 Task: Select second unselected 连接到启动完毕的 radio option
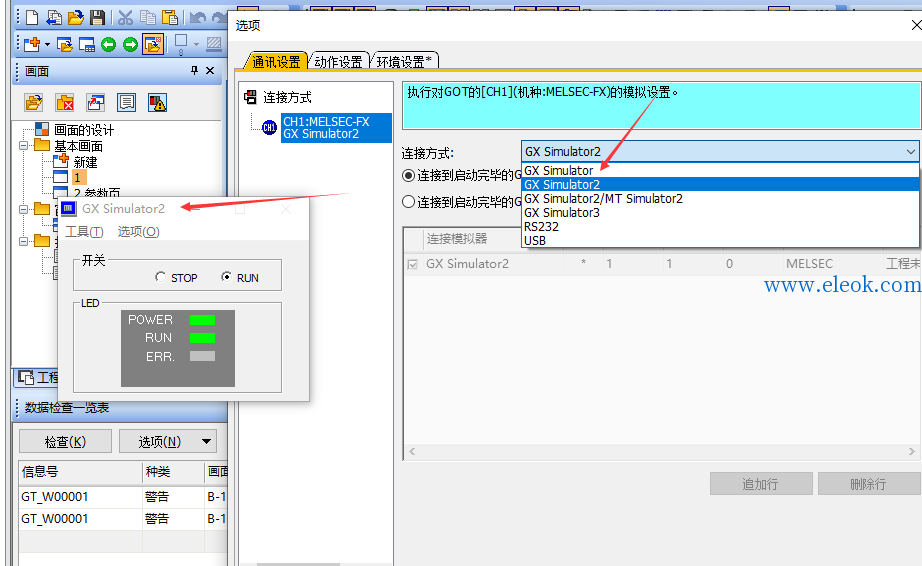(408, 202)
